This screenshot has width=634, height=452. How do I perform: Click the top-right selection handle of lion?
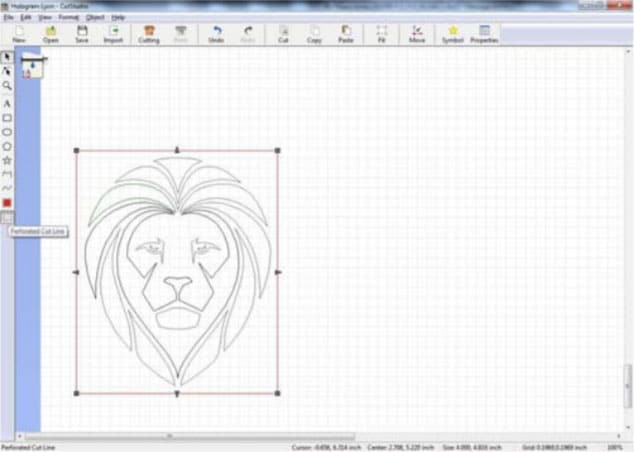click(277, 151)
